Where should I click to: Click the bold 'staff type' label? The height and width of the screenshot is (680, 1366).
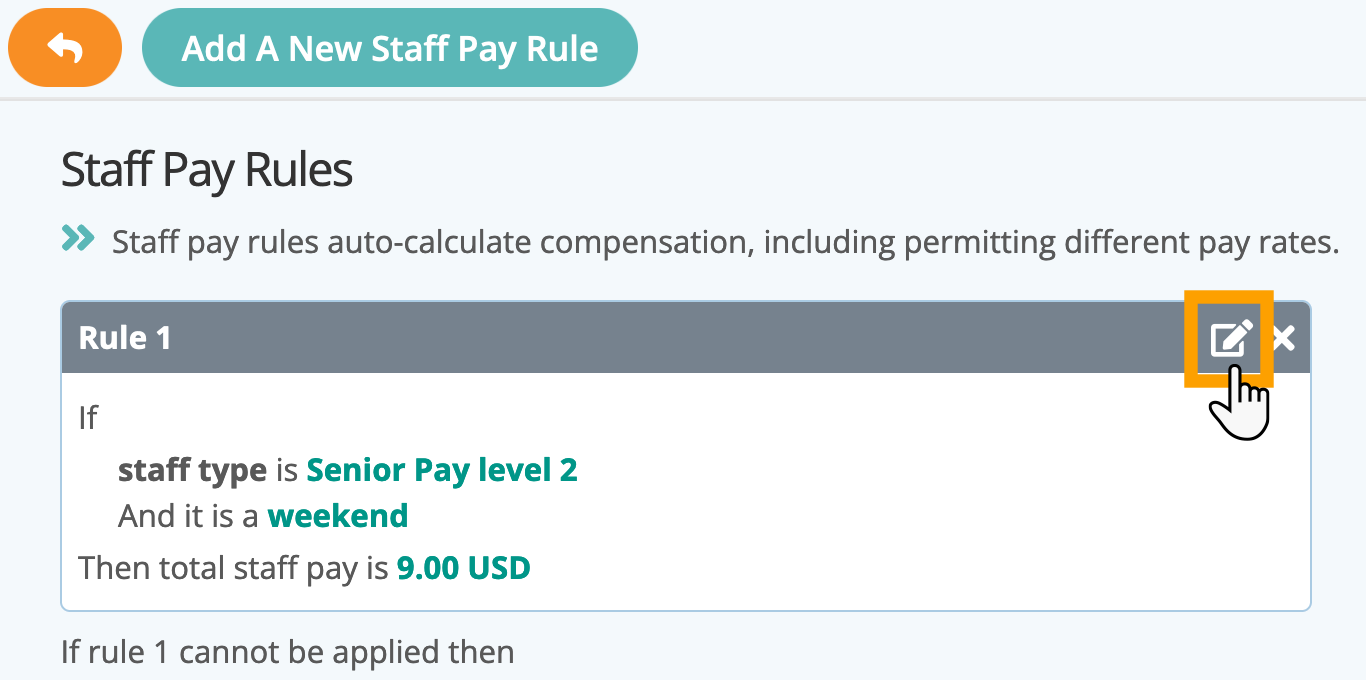click(192, 470)
